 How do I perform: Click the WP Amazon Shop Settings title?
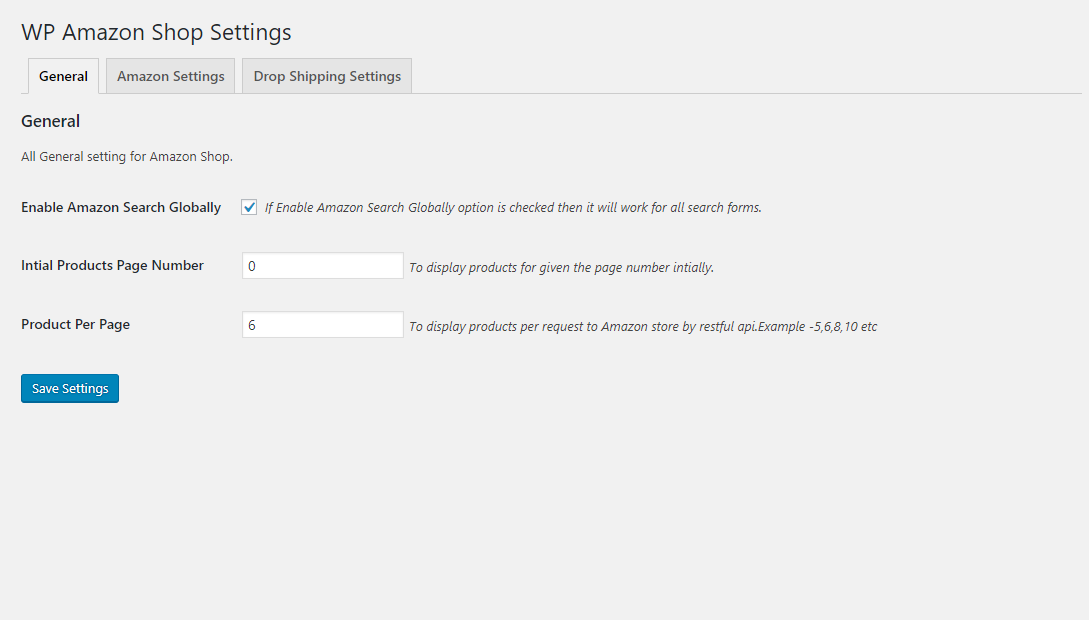coord(156,32)
